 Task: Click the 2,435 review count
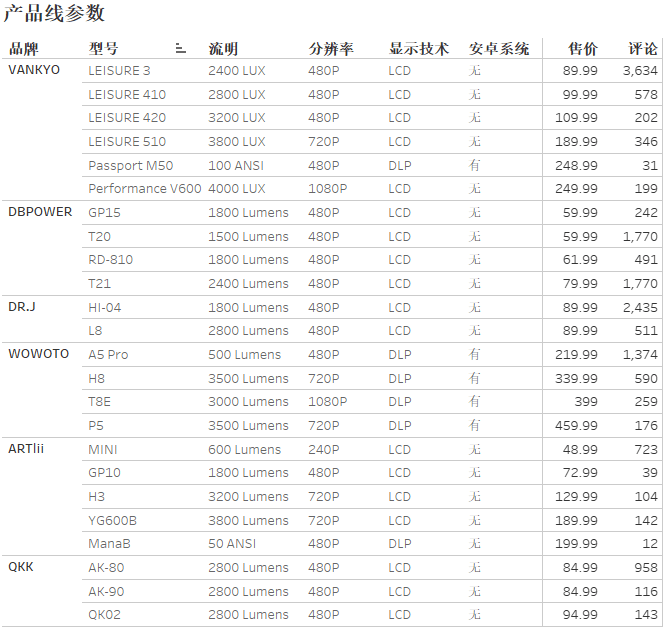point(640,307)
